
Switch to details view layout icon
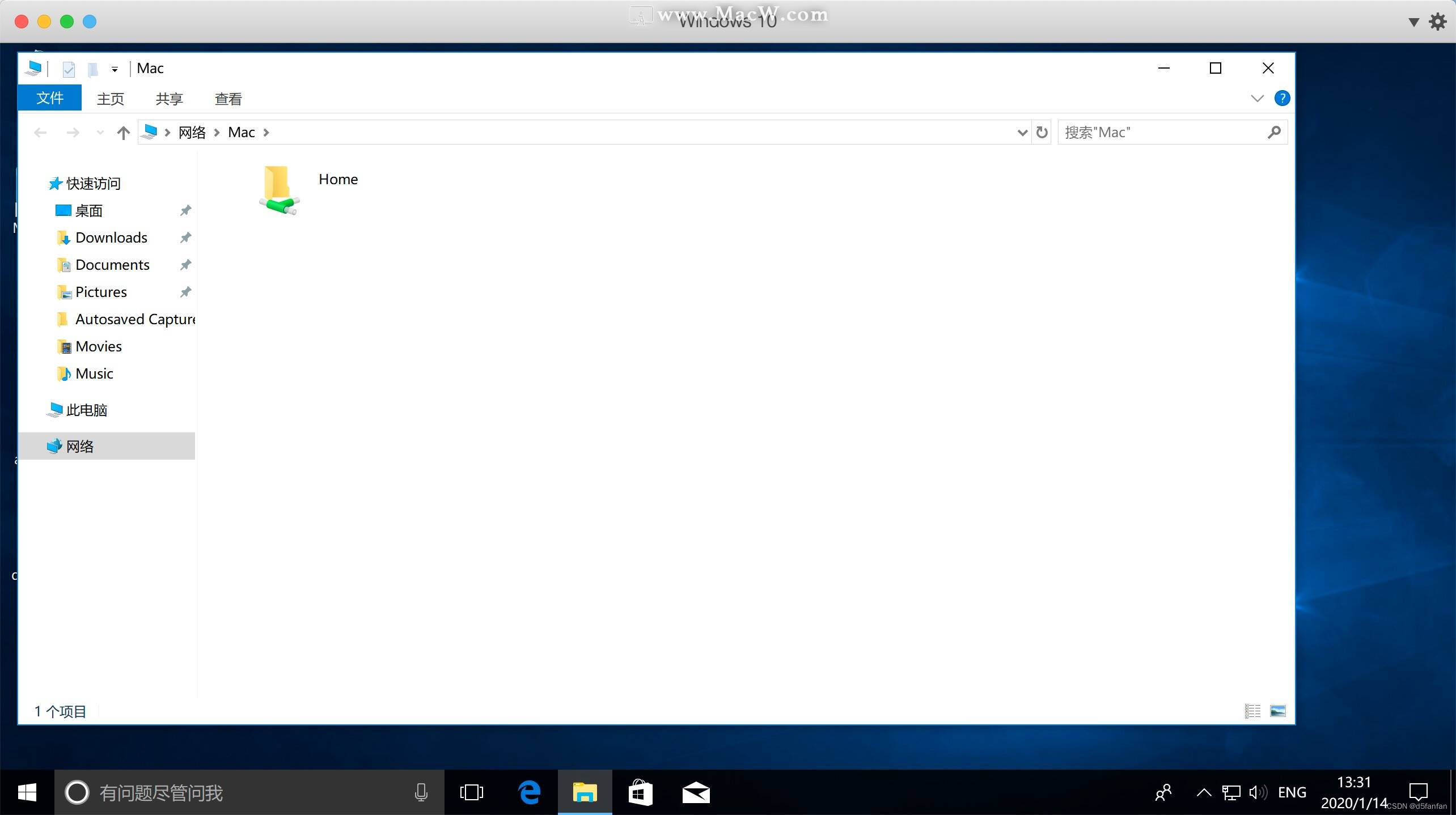1252,711
